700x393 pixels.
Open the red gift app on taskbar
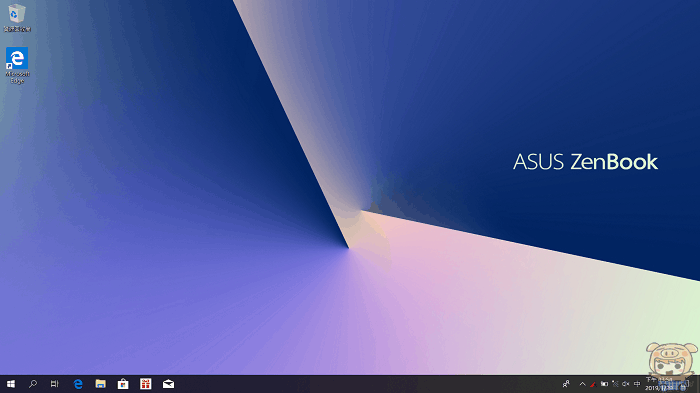146,384
